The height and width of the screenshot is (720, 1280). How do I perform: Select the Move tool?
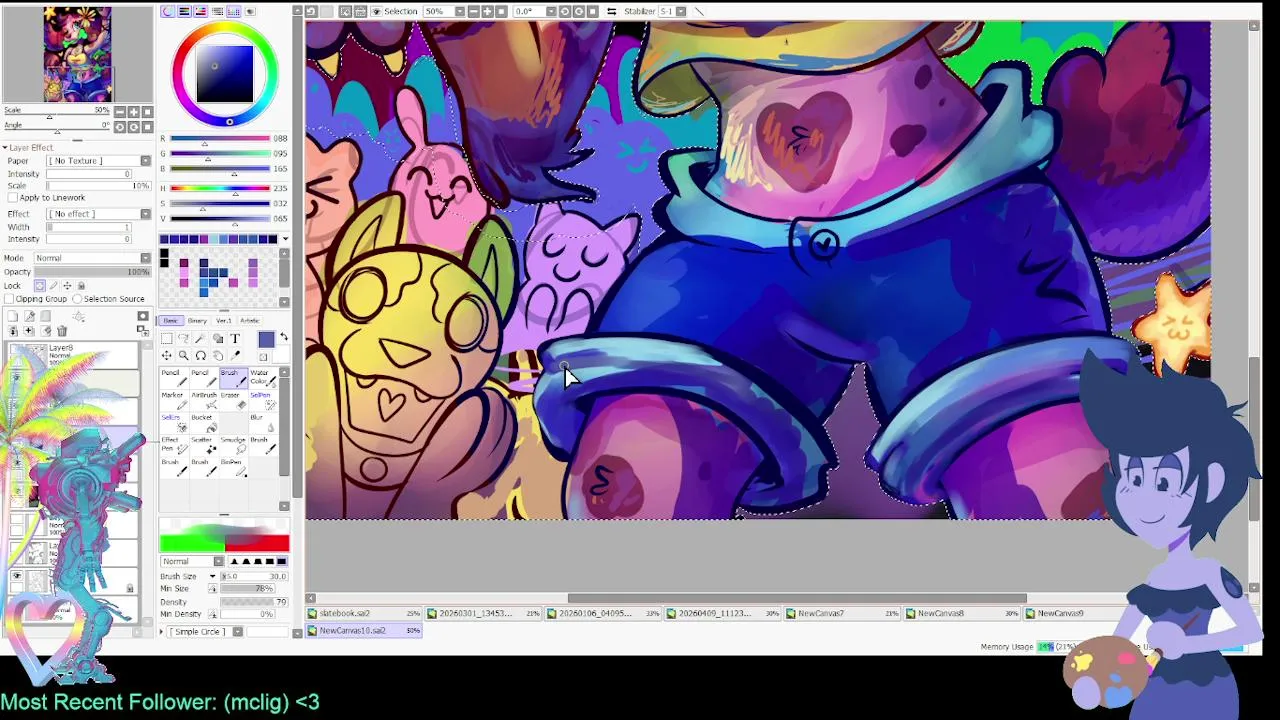tap(167, 355)
